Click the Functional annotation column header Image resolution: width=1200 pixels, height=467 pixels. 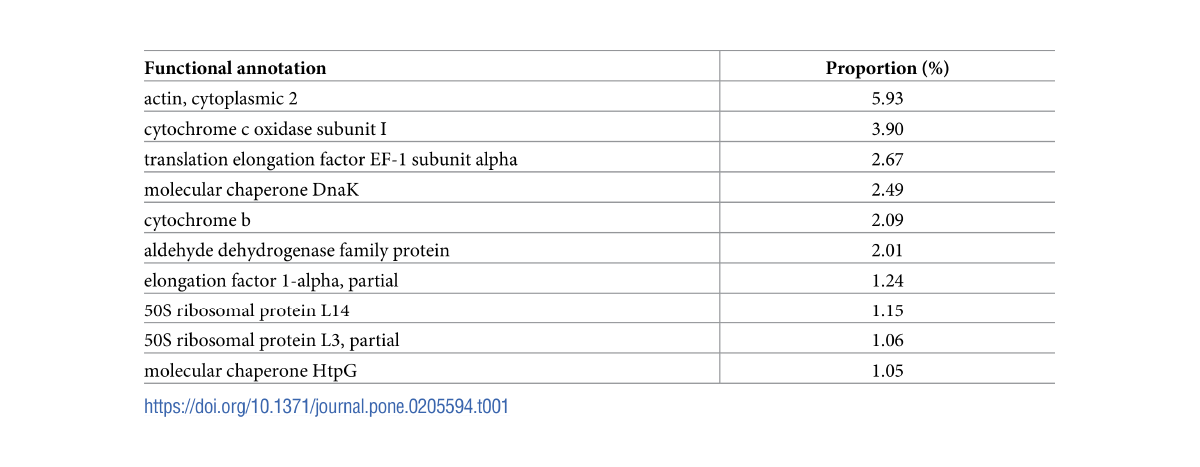235,68
